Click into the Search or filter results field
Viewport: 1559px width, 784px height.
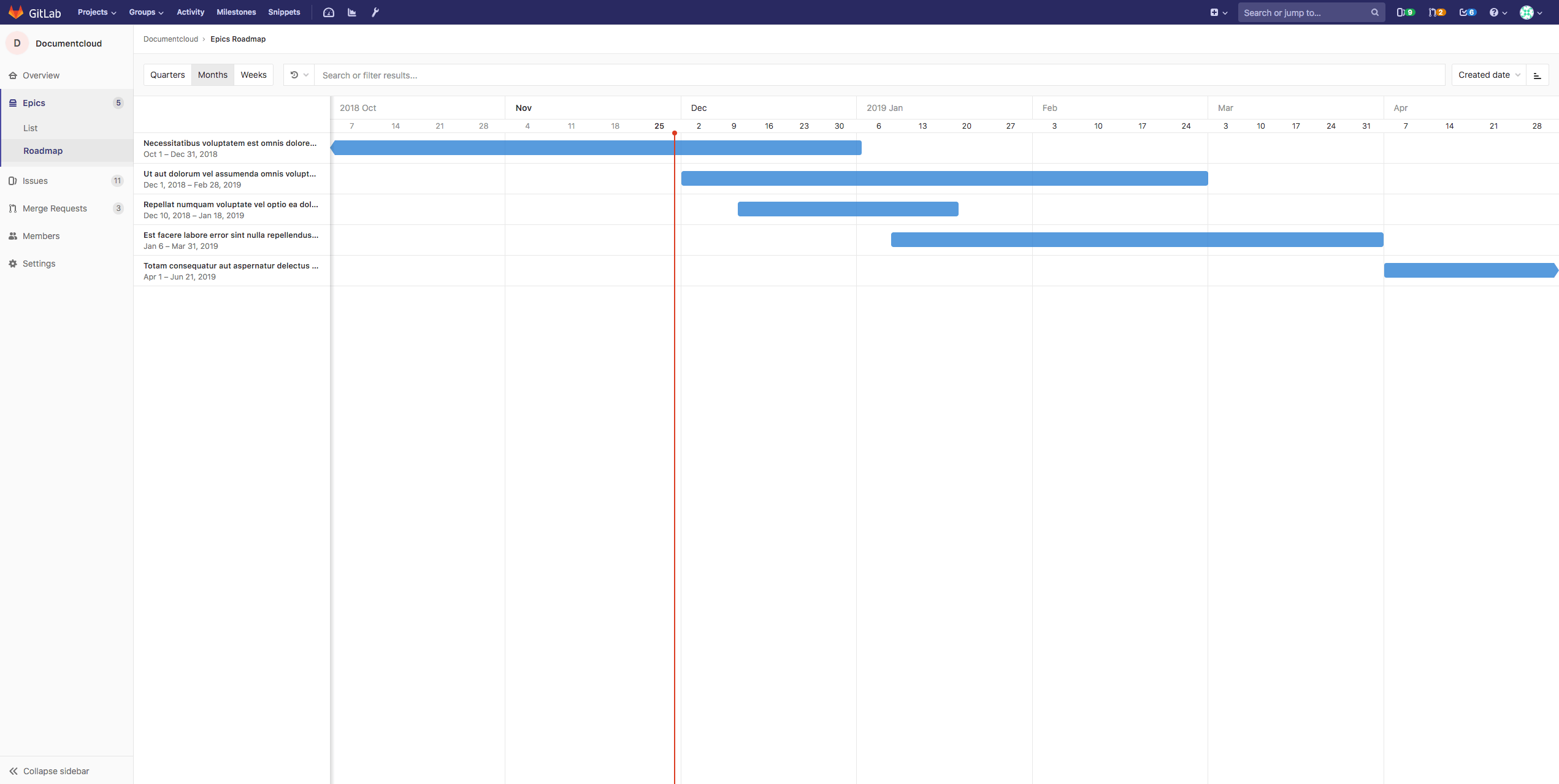(x=429, y=75)
